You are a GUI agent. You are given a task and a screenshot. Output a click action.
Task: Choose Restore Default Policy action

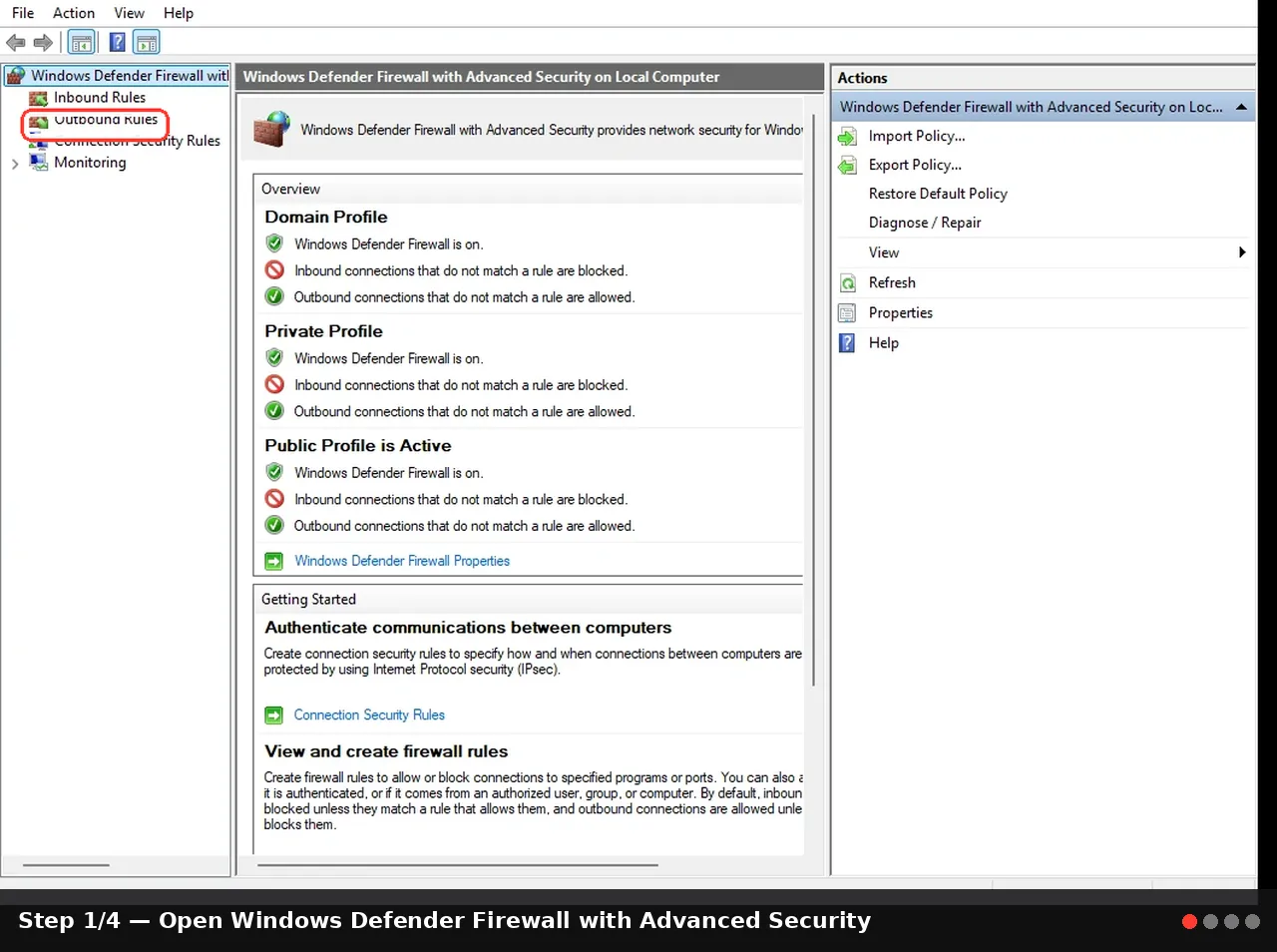pyautogui.click(x=938, y=194)
